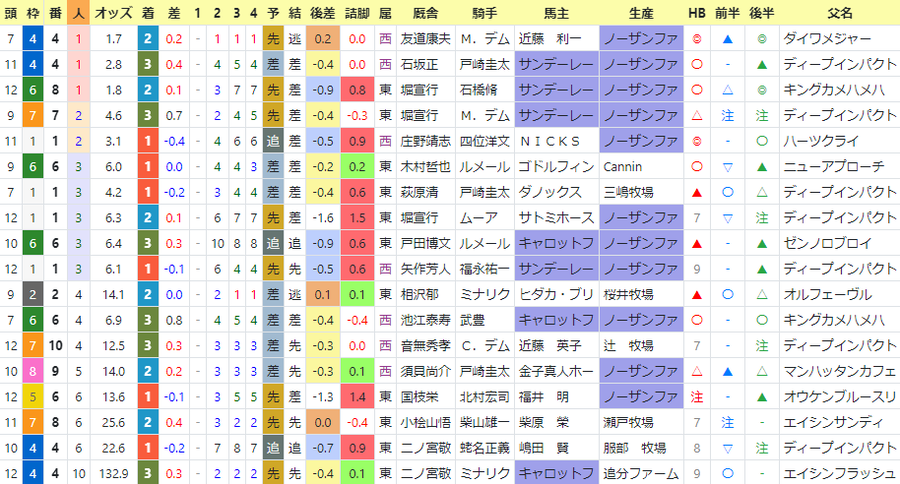Click breeder name Cannin
This screenshot has height=484, width=900.
(x=622, y=167)
